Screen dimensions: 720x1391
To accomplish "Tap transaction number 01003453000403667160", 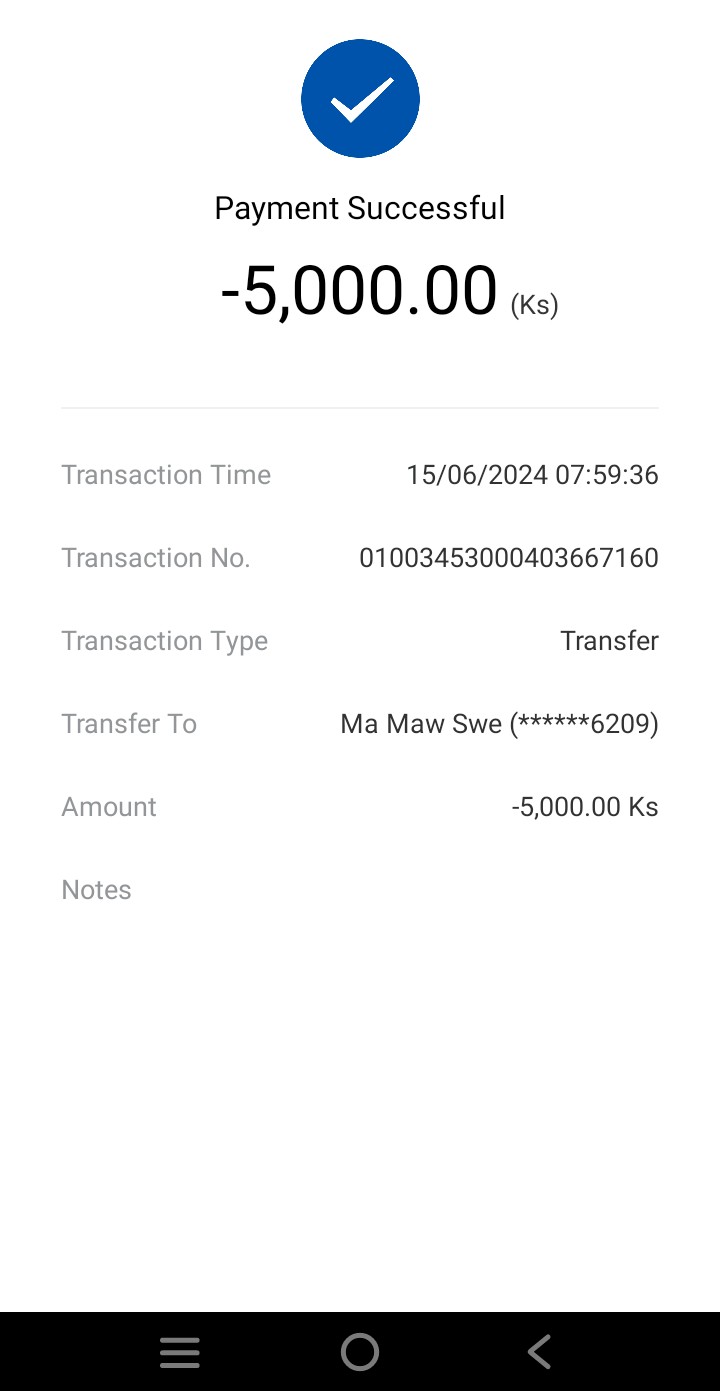I will point(509,558).
